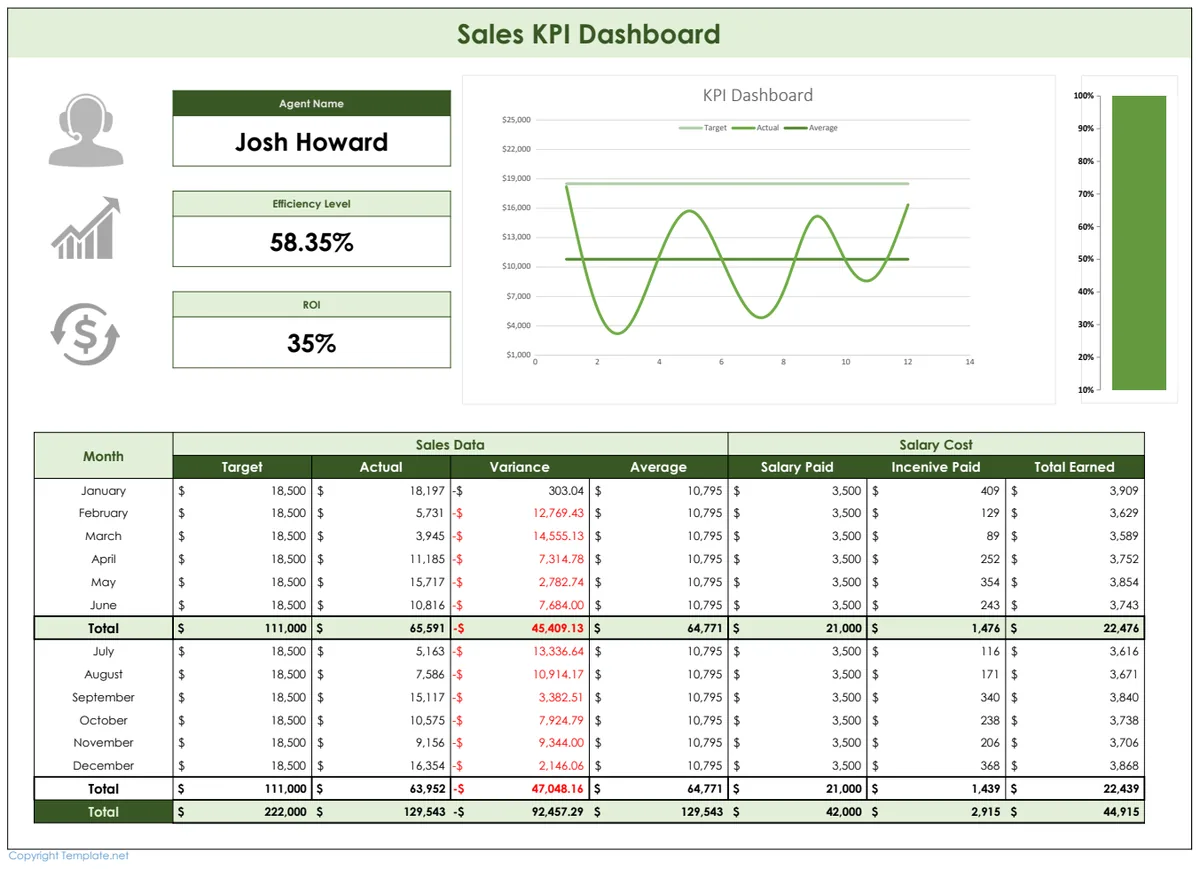Select grand total earned 44,915
1200x869 pixels.
tap(1121, 812)
